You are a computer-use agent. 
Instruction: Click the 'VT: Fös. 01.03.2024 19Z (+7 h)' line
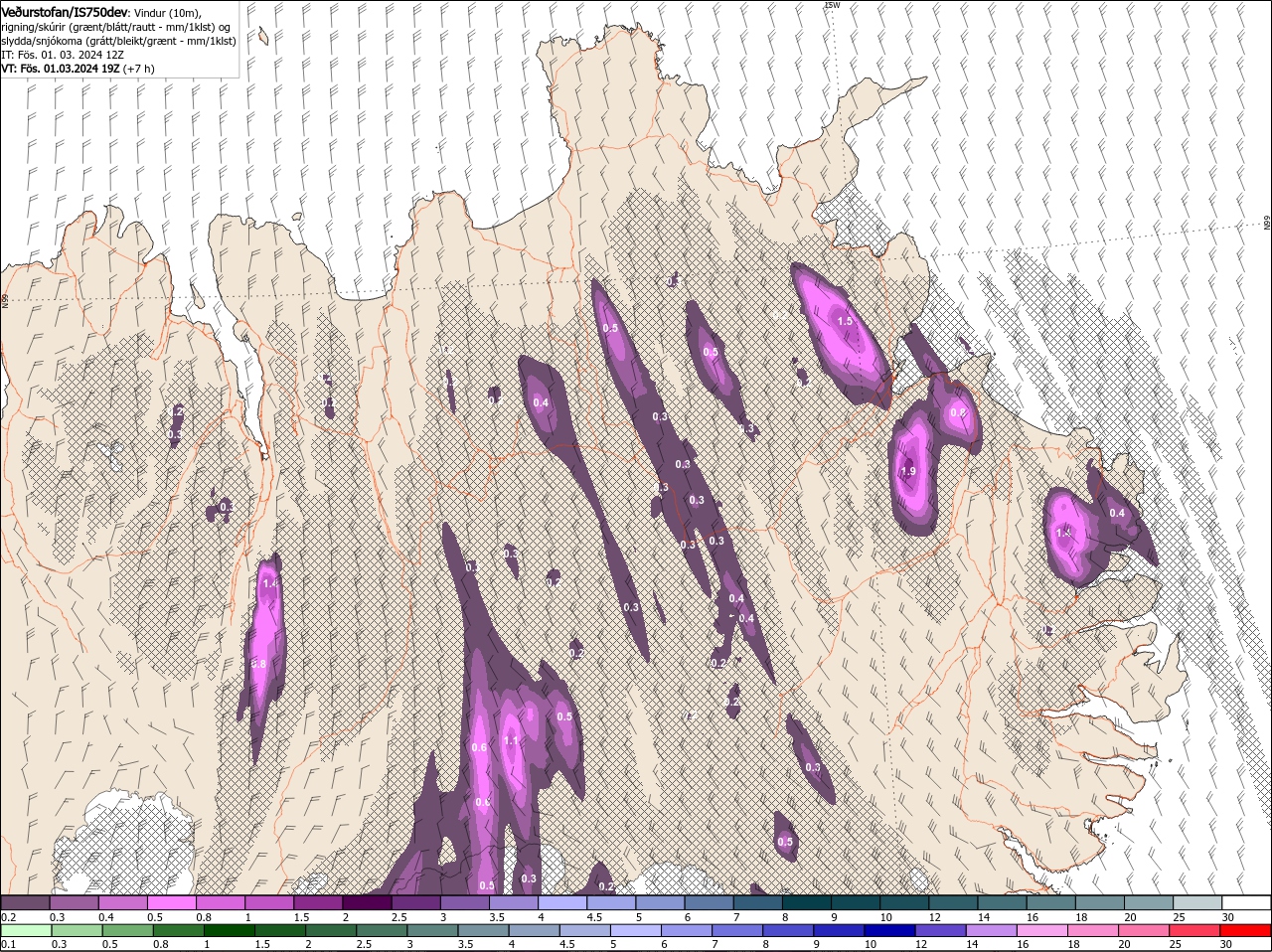[x=78, y=69]
